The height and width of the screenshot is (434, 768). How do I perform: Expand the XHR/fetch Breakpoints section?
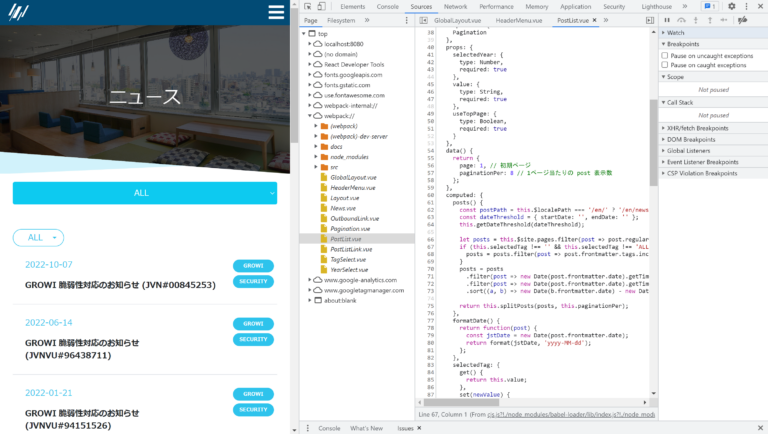click(697, 128)
